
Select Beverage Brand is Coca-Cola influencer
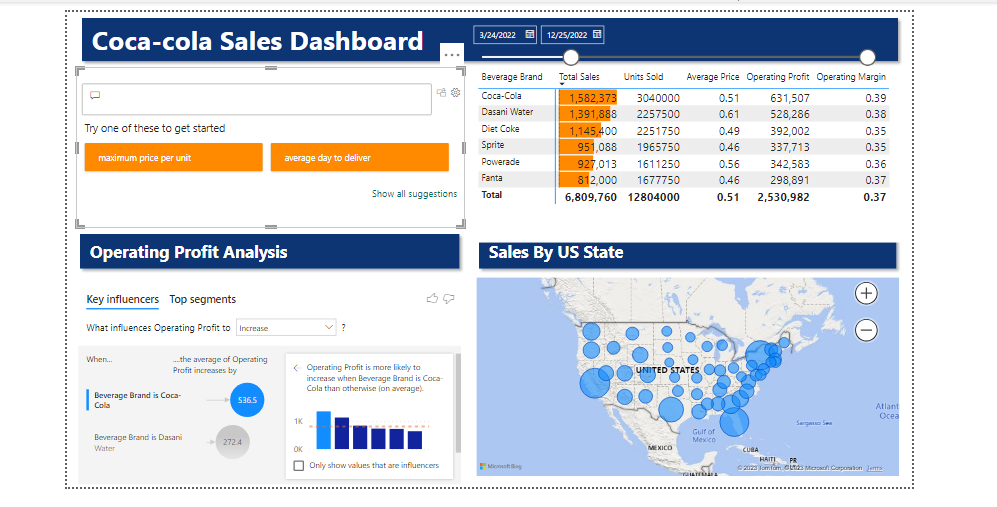pyautogui.click(x=137, y=400)
